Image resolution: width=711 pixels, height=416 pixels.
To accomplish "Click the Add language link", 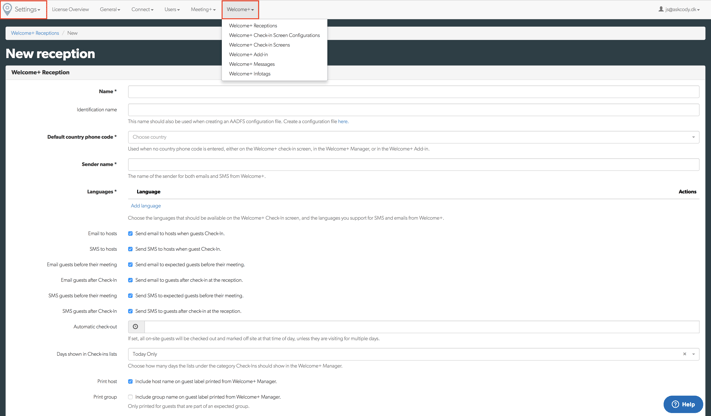I will click(146, 206).
